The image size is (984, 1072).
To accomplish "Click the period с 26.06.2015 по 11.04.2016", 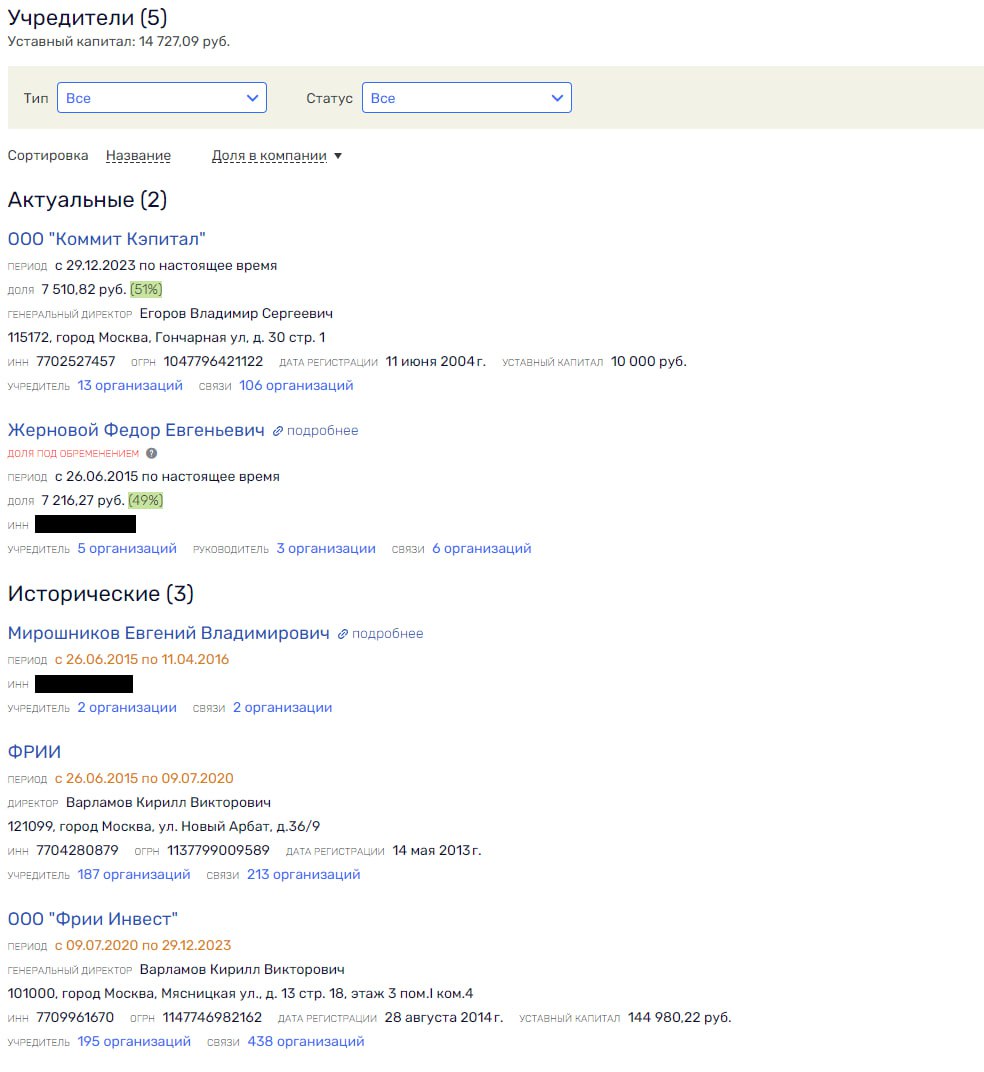I will [142, 660].
